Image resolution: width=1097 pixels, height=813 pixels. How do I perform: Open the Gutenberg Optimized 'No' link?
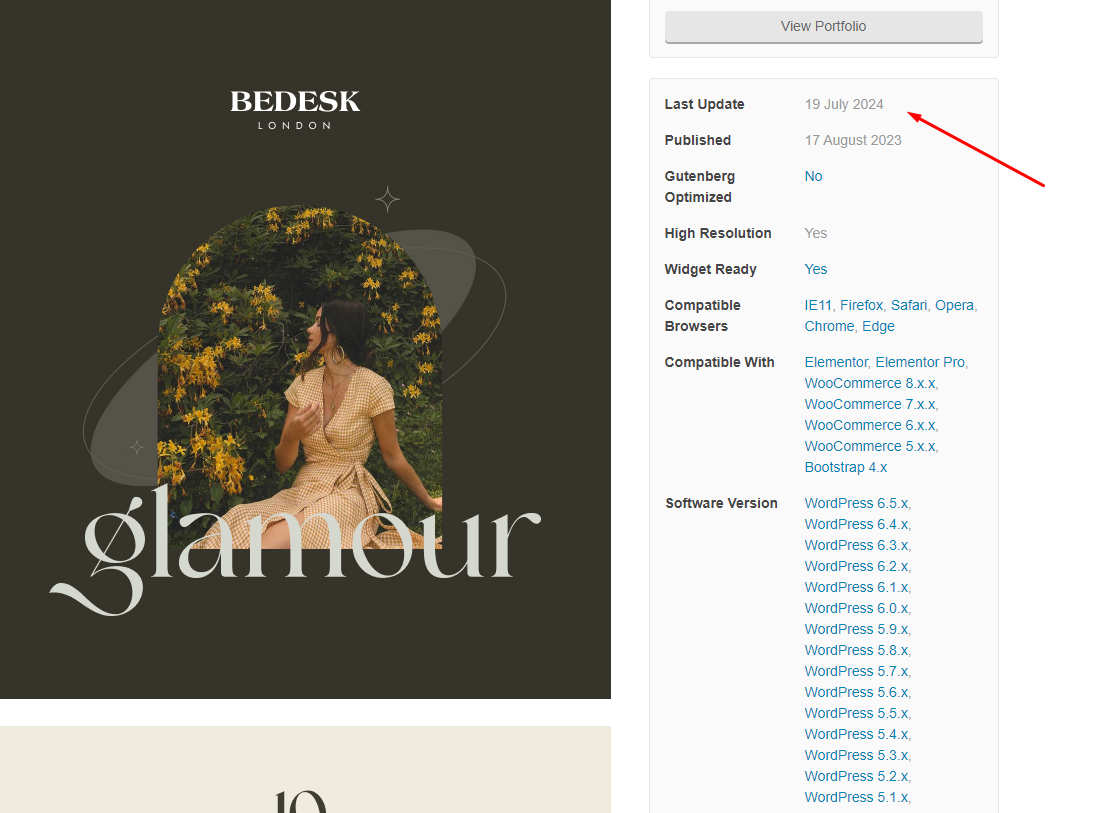pos(813,176)
